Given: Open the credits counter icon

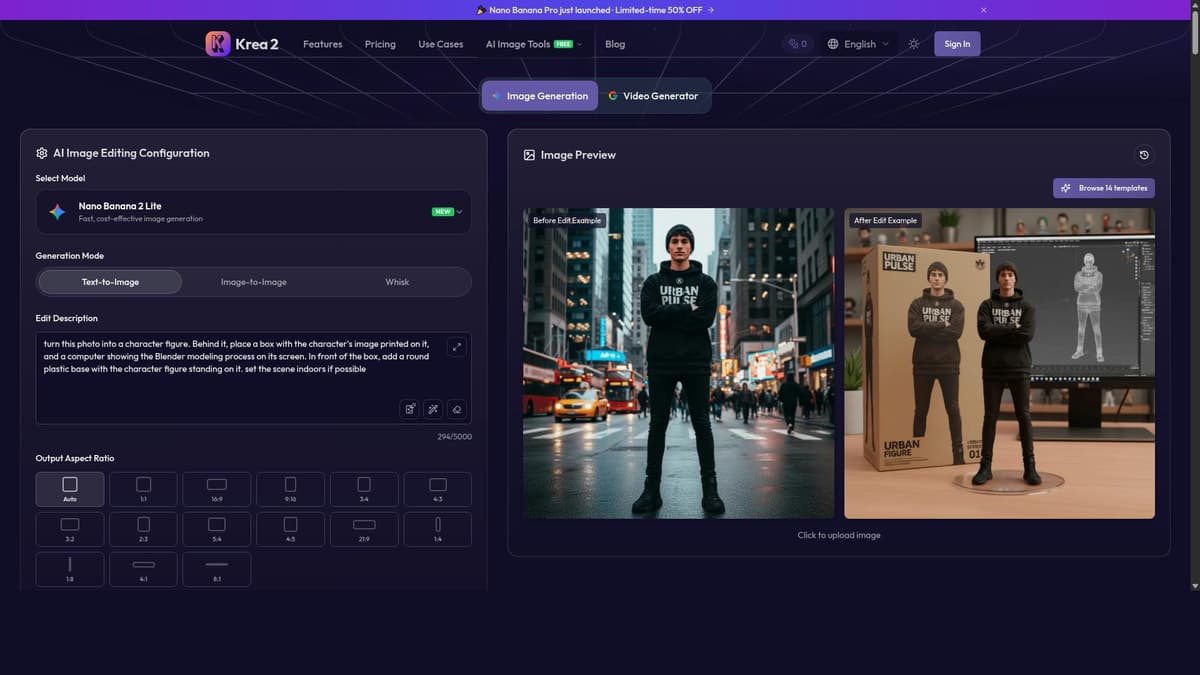Looking at the screenshot, I should point(797,44).
